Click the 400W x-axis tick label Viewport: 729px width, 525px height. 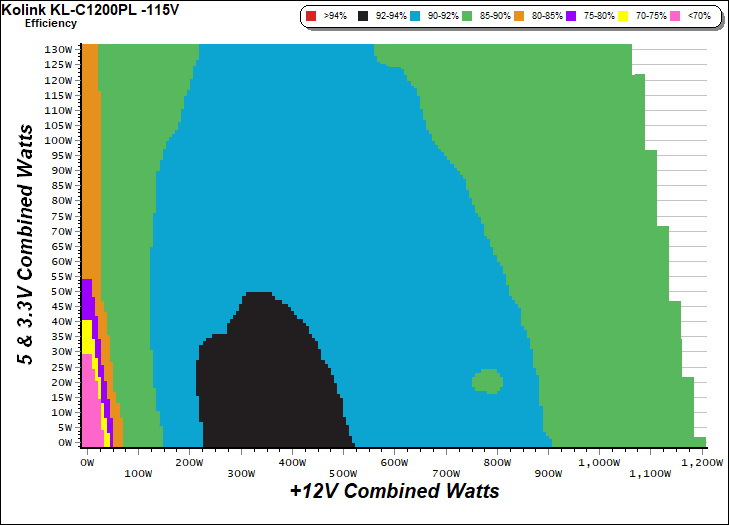click(292, 463)
